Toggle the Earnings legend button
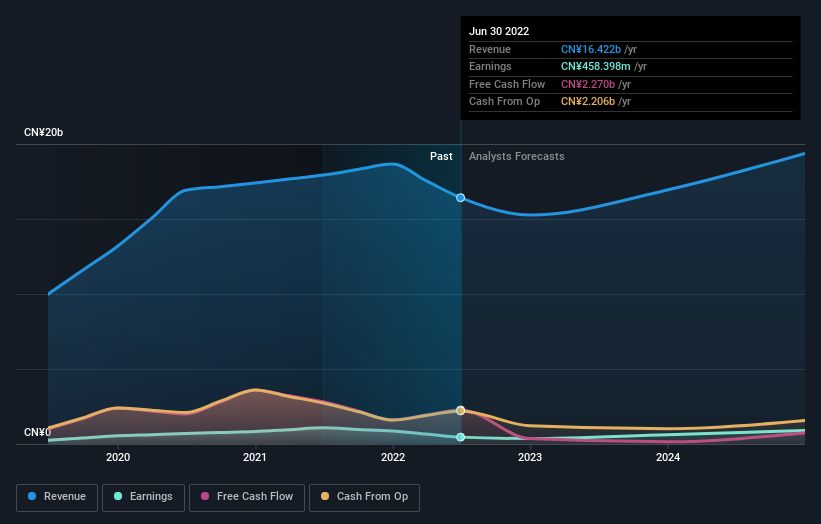 (x=143, y=497)
